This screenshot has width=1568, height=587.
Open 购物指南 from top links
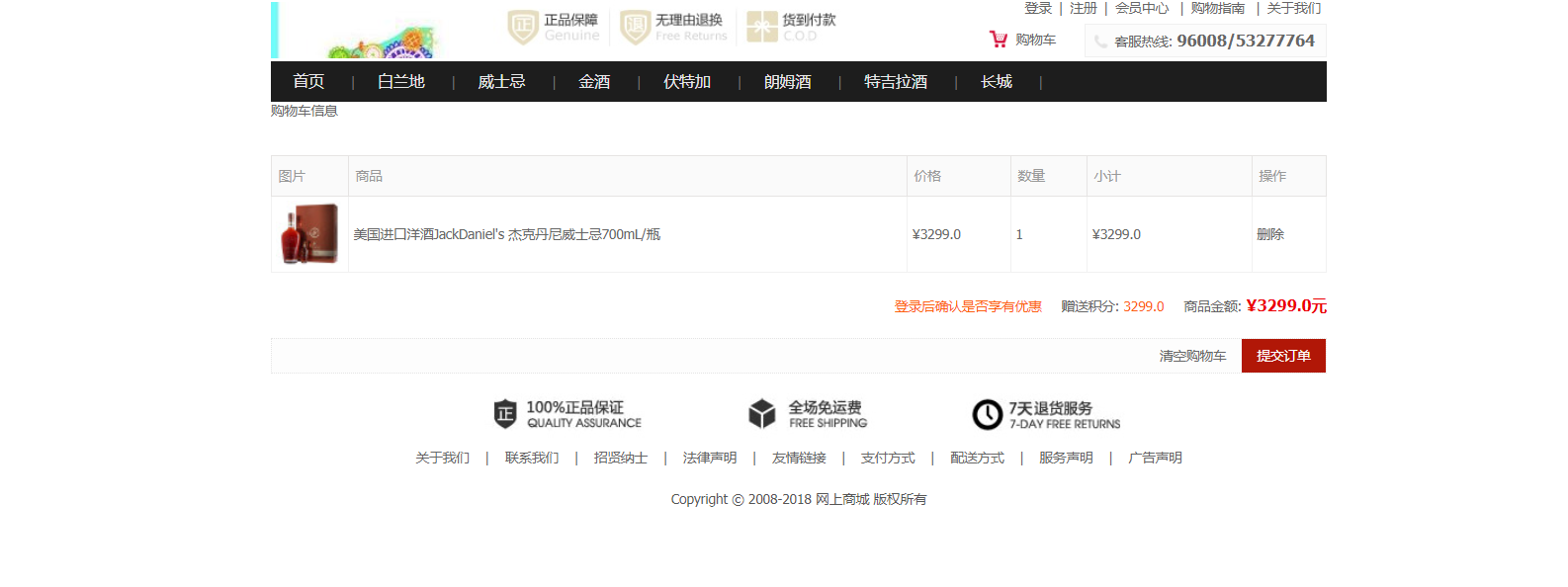(x=1218, y=8)
